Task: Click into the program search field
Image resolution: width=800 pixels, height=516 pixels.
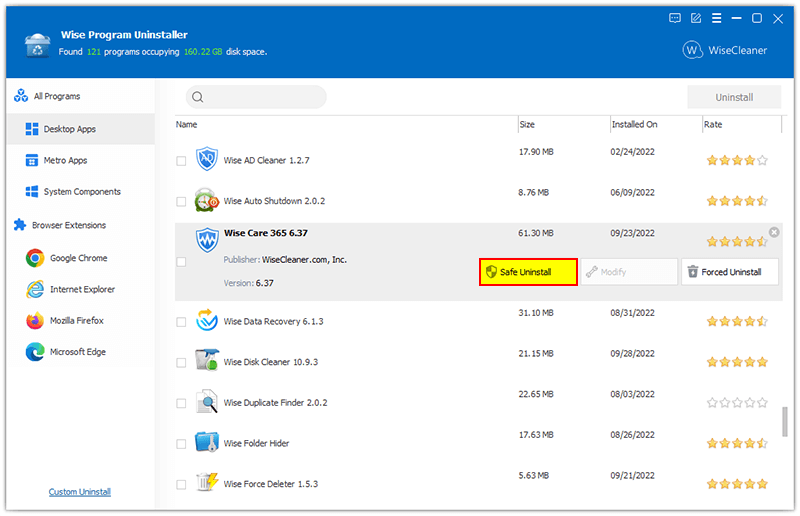Action: (256, 97)
